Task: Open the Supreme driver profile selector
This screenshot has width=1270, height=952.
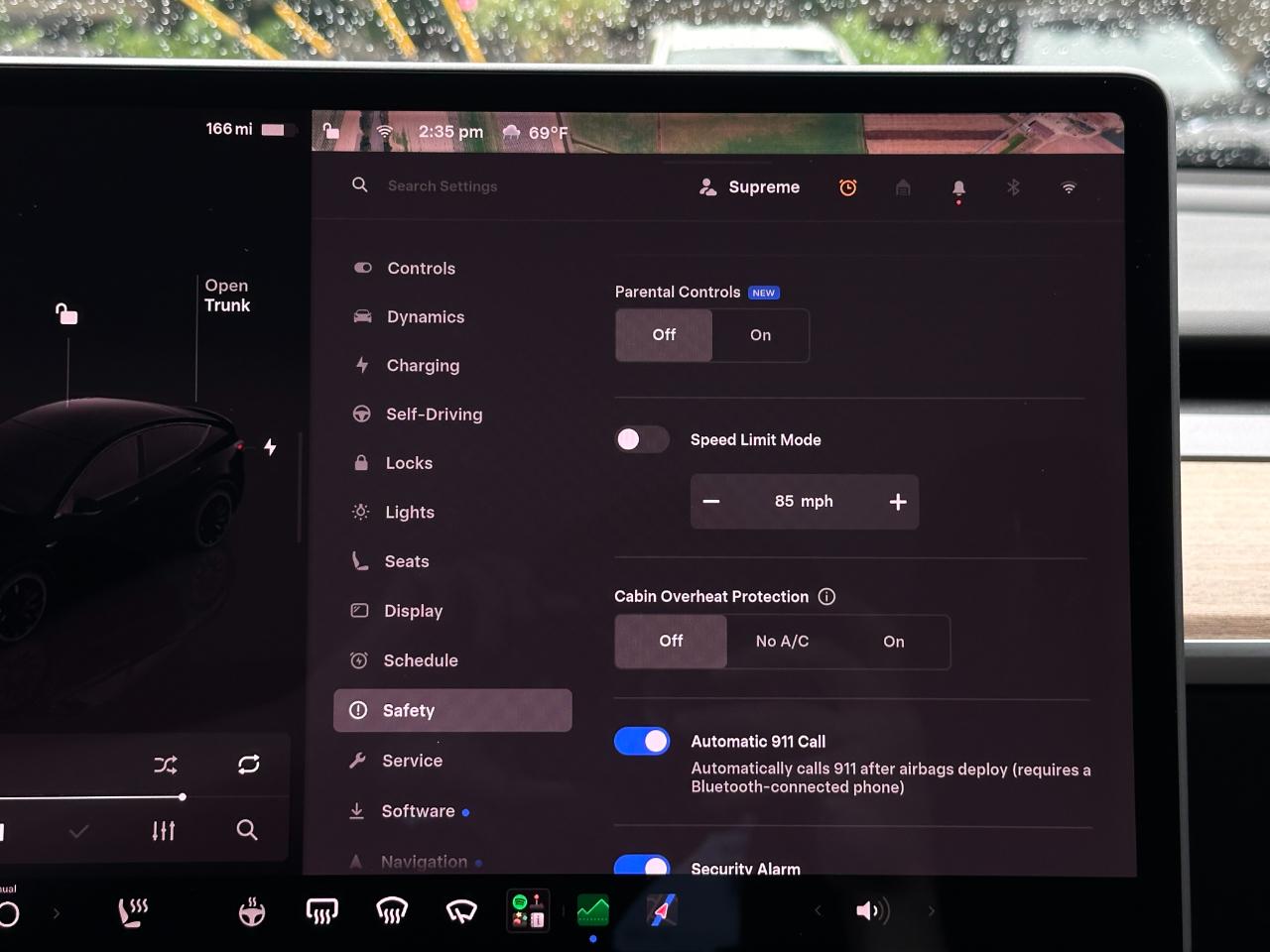Action: pyautogui.click(x=749, y=187)
